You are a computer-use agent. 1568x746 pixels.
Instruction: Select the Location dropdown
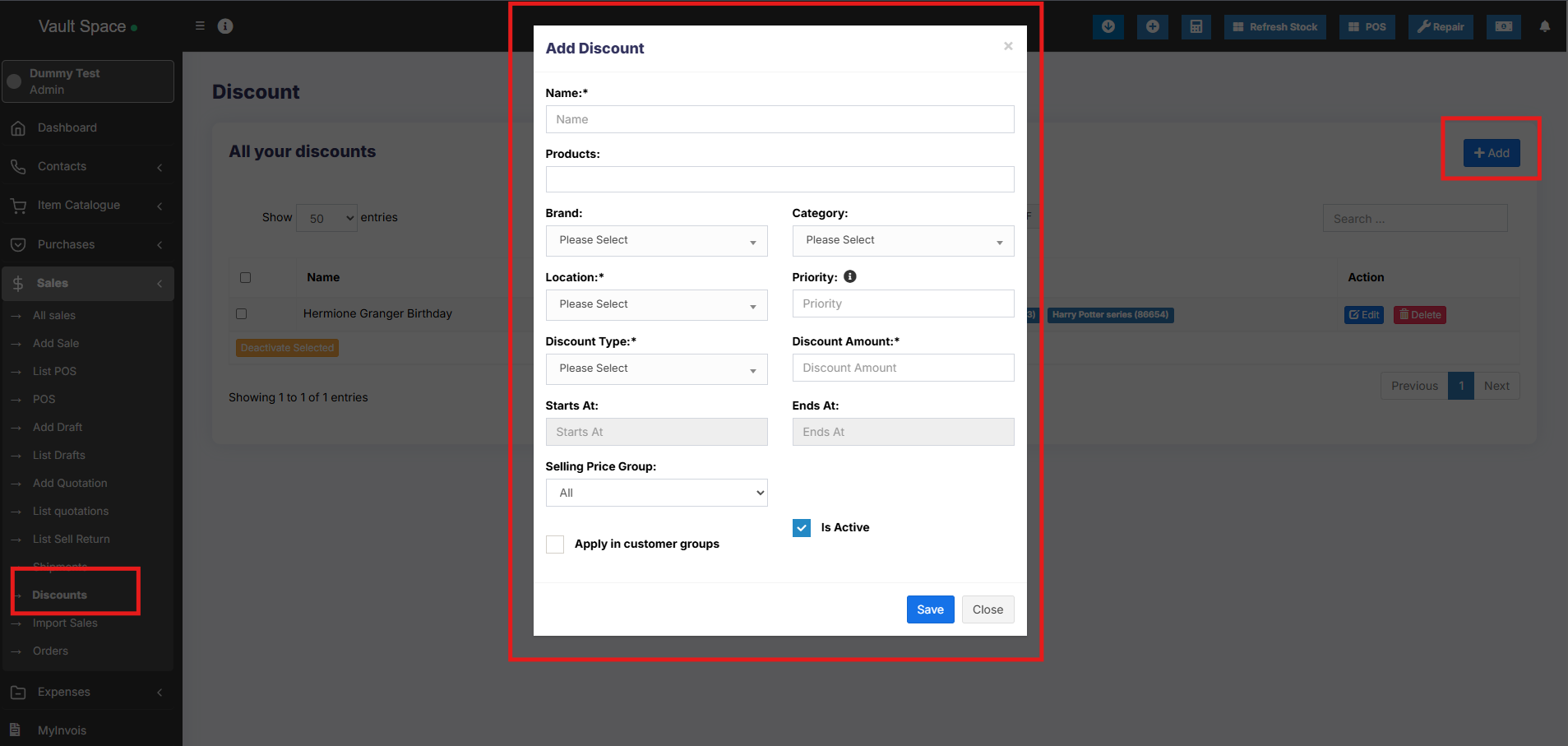click(x=656, y=305)
